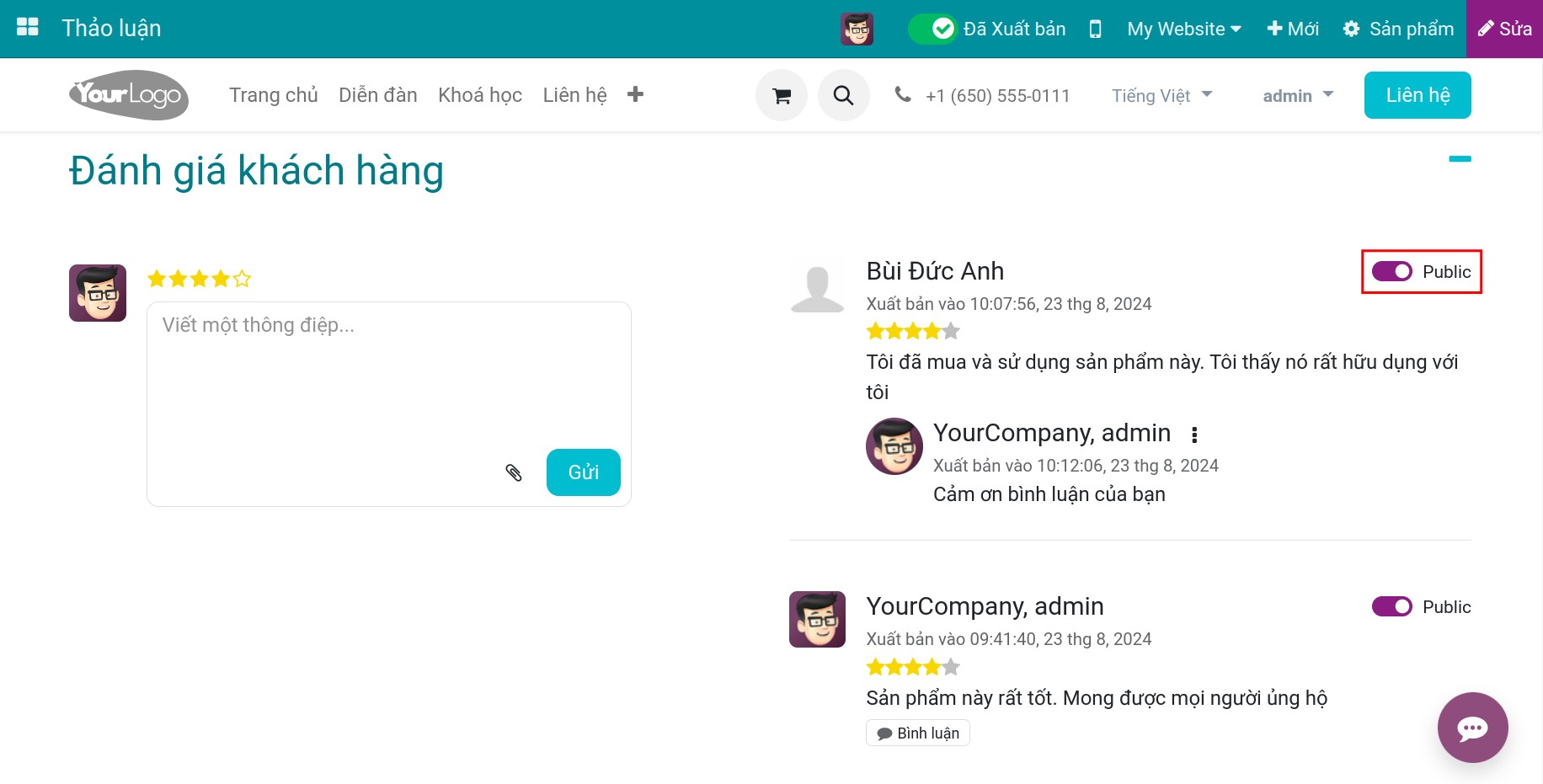Click the Gửi send button
The image size is (1543, 784).
click(584, 472)
